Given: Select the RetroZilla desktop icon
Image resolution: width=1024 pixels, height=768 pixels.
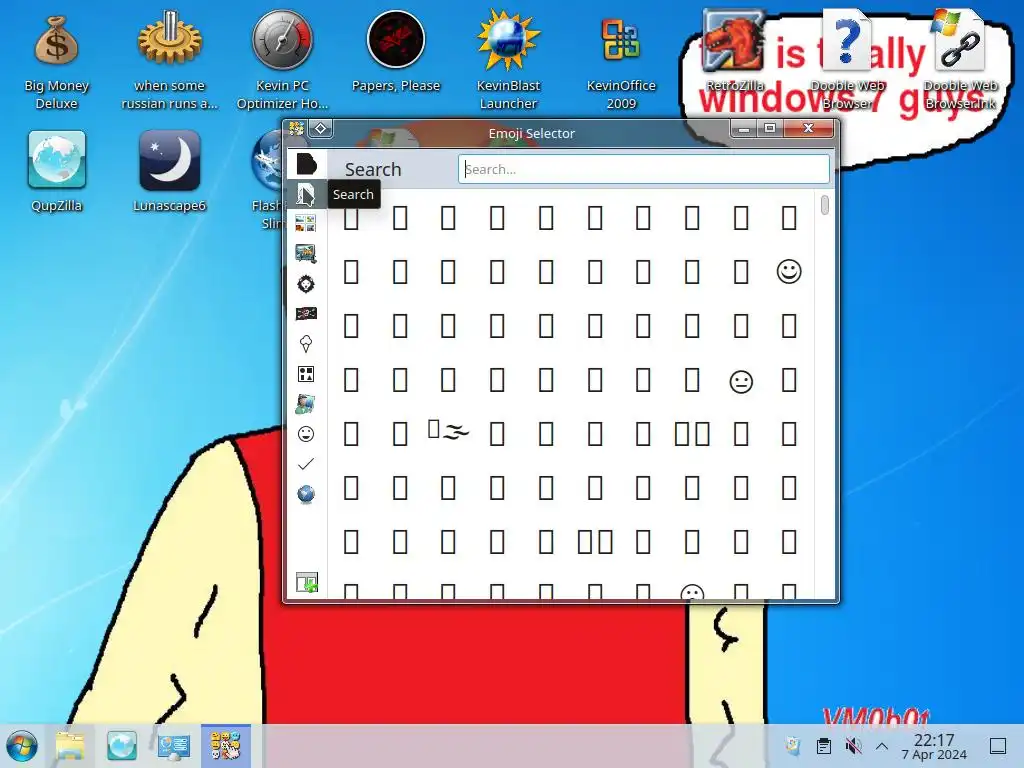Looking at the screenshot, I should point(734,51).
